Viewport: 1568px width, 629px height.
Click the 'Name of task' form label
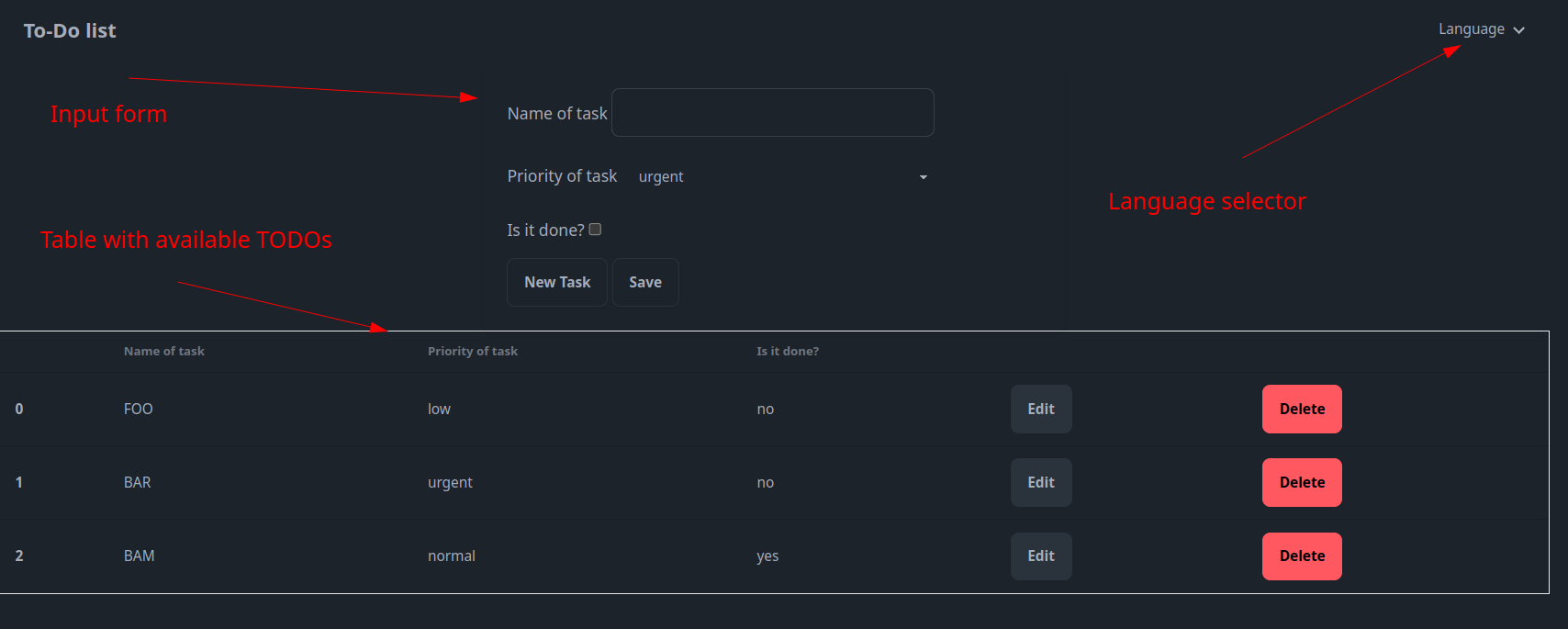(x=557, y=113)
